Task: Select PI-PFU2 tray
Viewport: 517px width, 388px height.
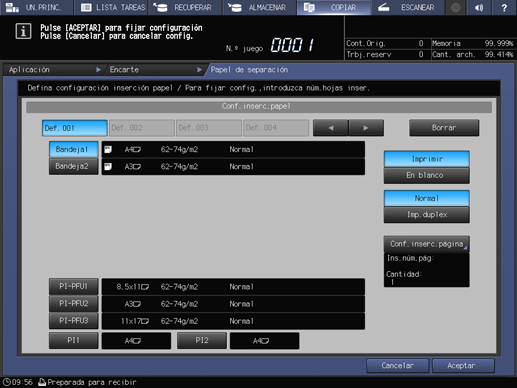Action: [x=74, y=304]
